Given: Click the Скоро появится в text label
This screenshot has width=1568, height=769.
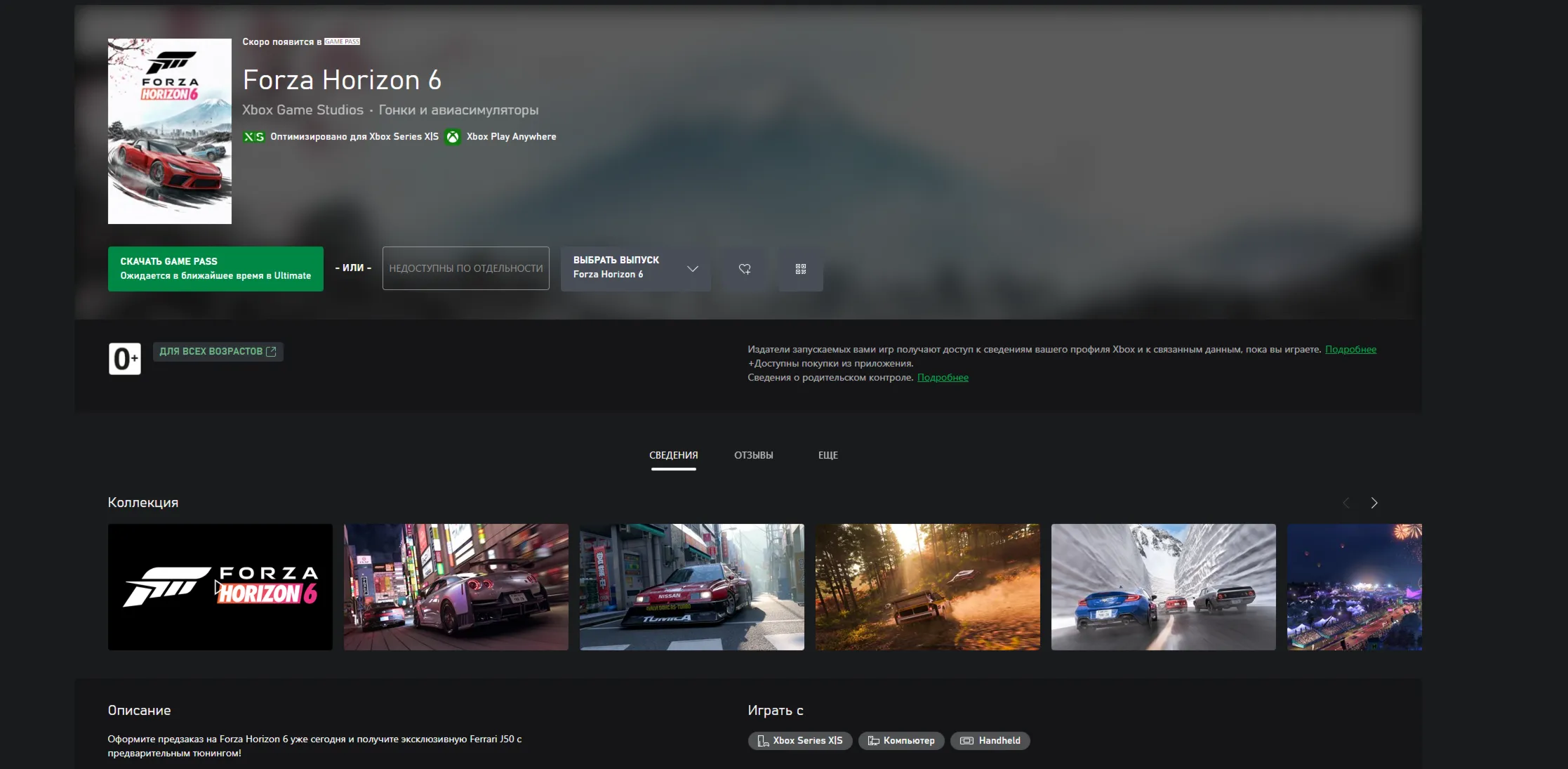Looking at the screenshot, I should point(282,42).
